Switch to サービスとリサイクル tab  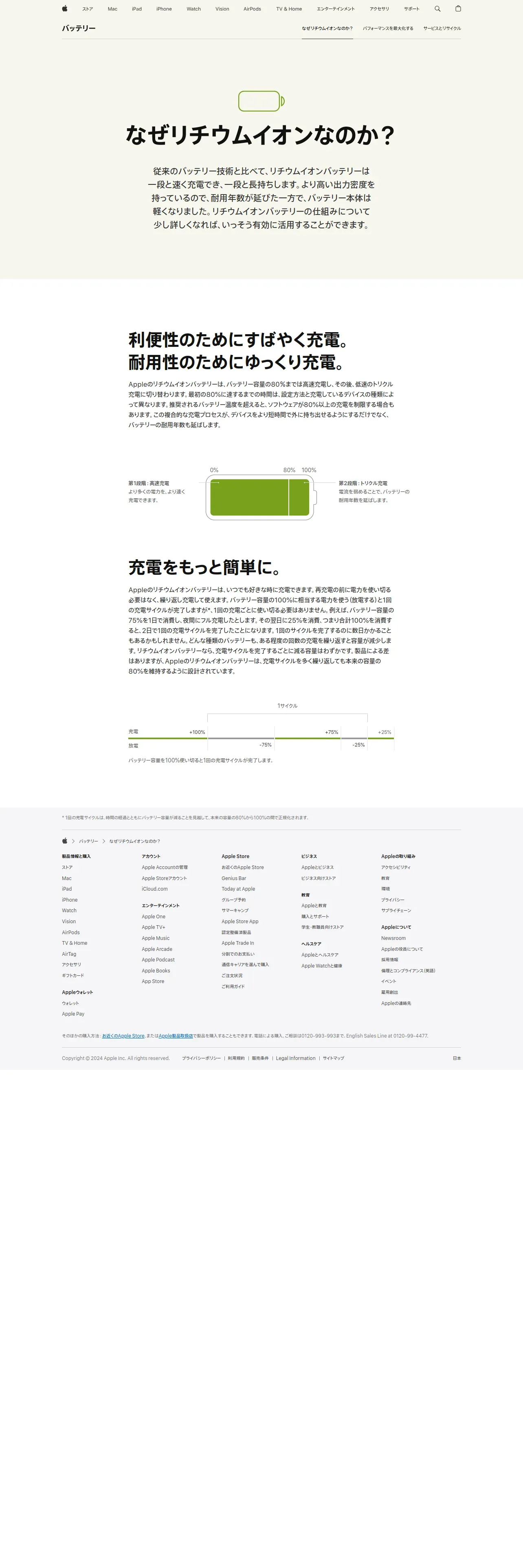442,28
